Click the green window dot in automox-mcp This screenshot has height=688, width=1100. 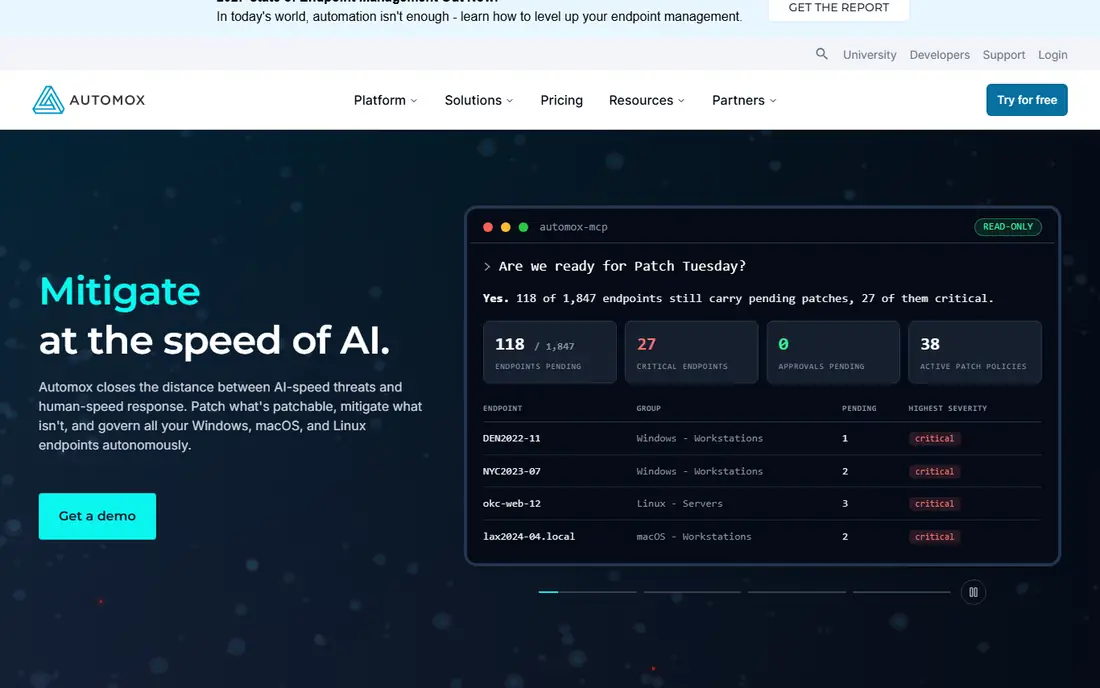[523, 227]
